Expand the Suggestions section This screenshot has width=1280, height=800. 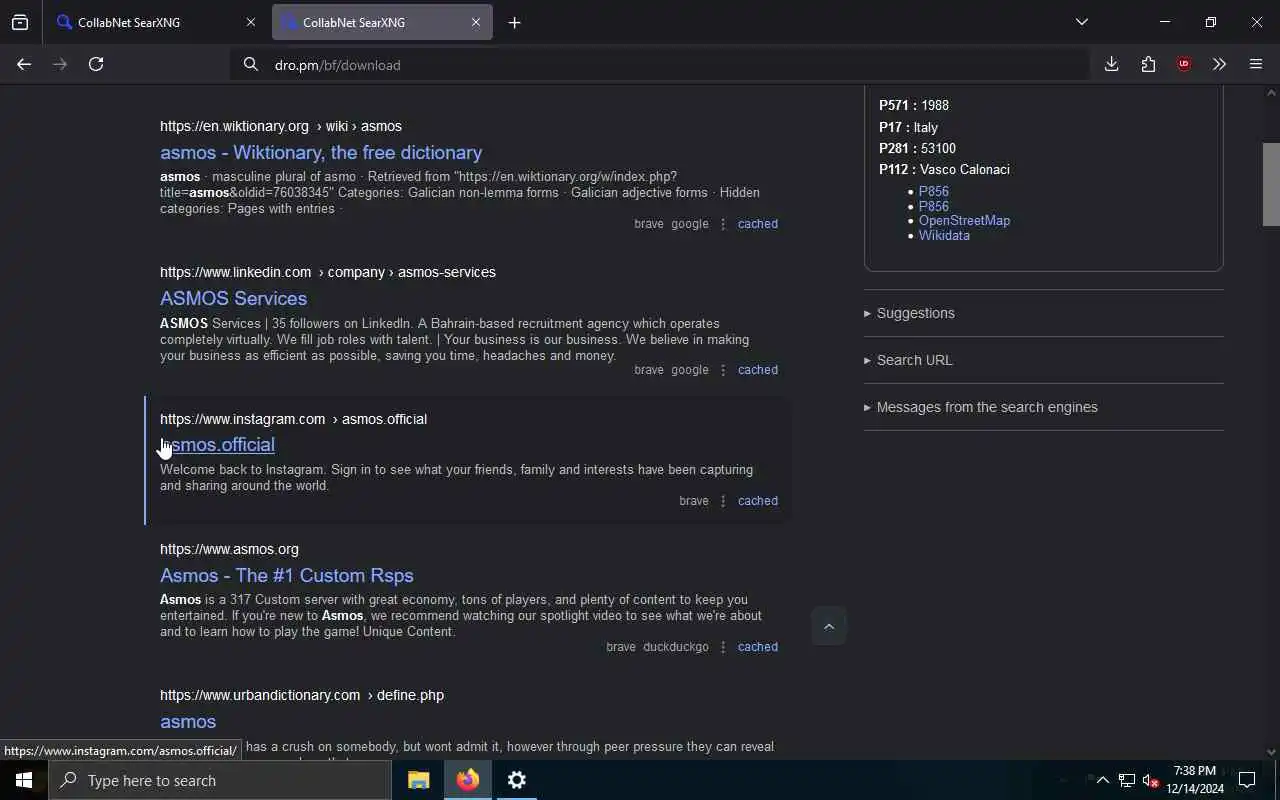1043,313
